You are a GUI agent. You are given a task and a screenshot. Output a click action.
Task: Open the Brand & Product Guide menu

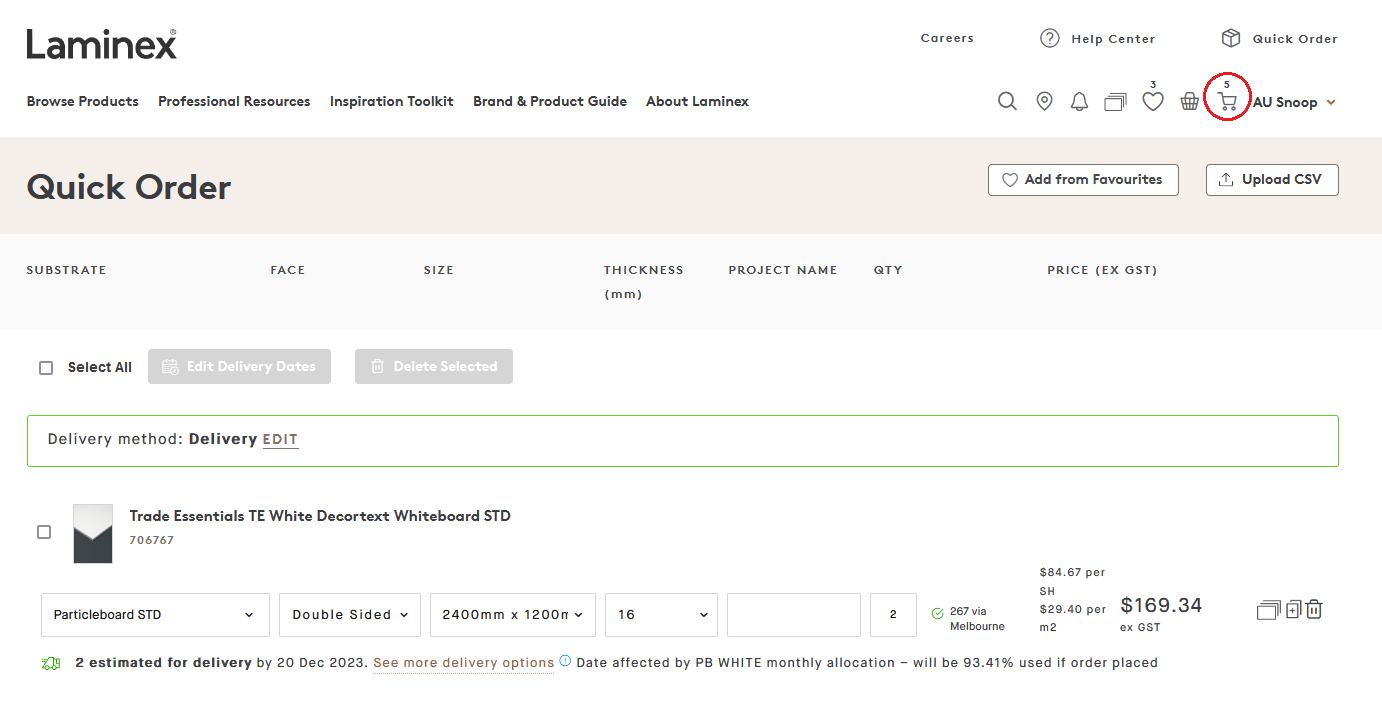pyautogui.click(x=550, y=101)
